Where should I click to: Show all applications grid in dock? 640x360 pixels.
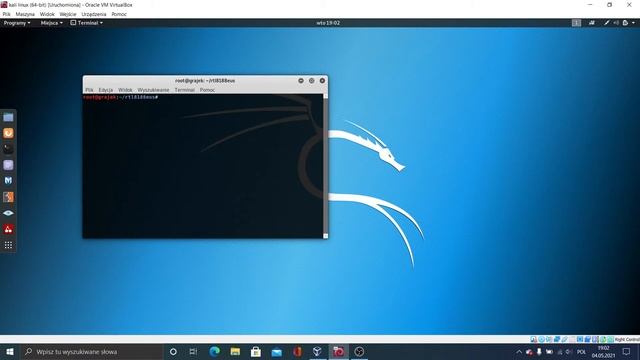pos(8,245)
